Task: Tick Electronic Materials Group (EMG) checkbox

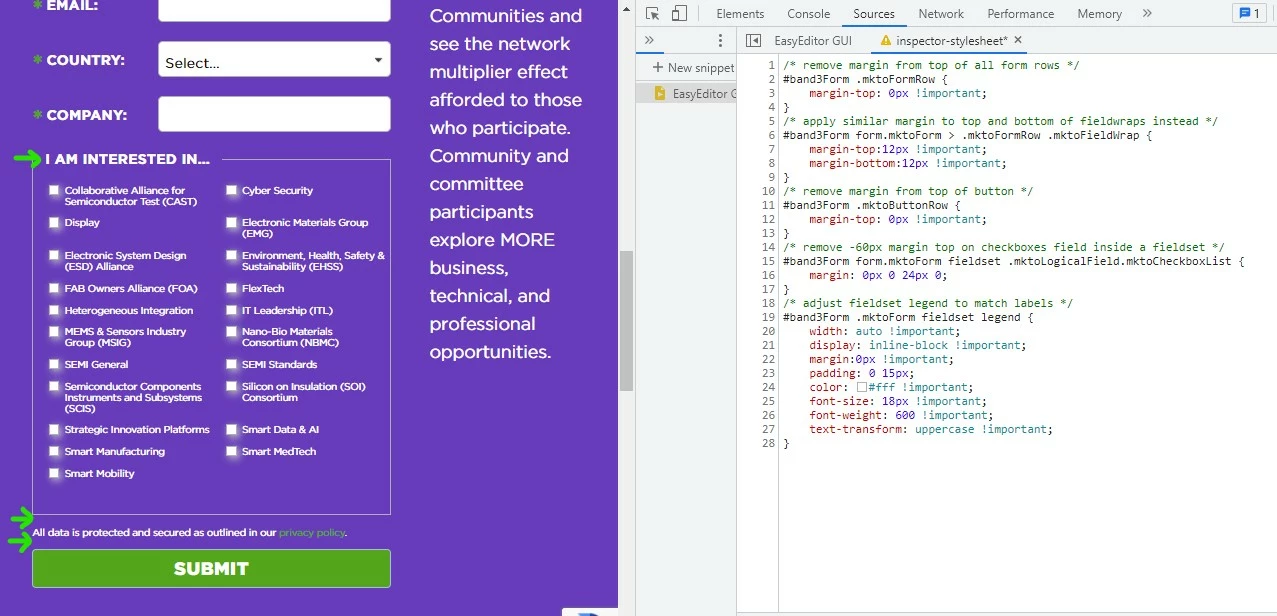Action: pos(231,222)
